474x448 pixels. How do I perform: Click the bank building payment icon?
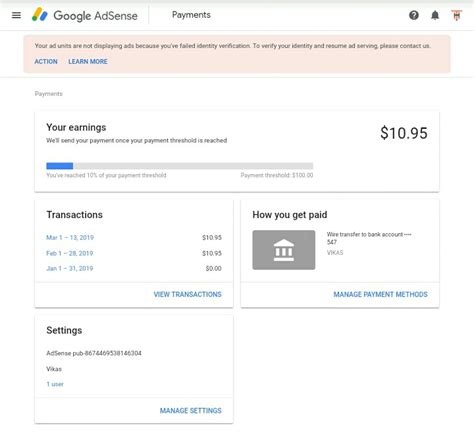click(x=284, y=250)
